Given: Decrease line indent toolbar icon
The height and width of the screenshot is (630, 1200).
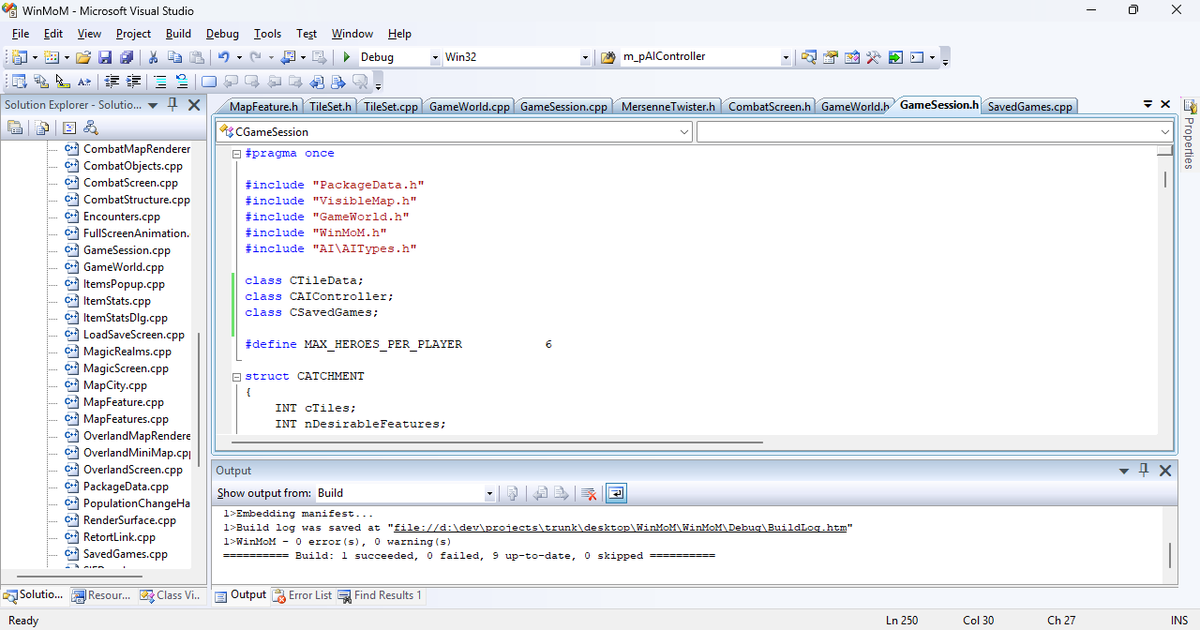Looking at the screenshot, I should (112, 81).
